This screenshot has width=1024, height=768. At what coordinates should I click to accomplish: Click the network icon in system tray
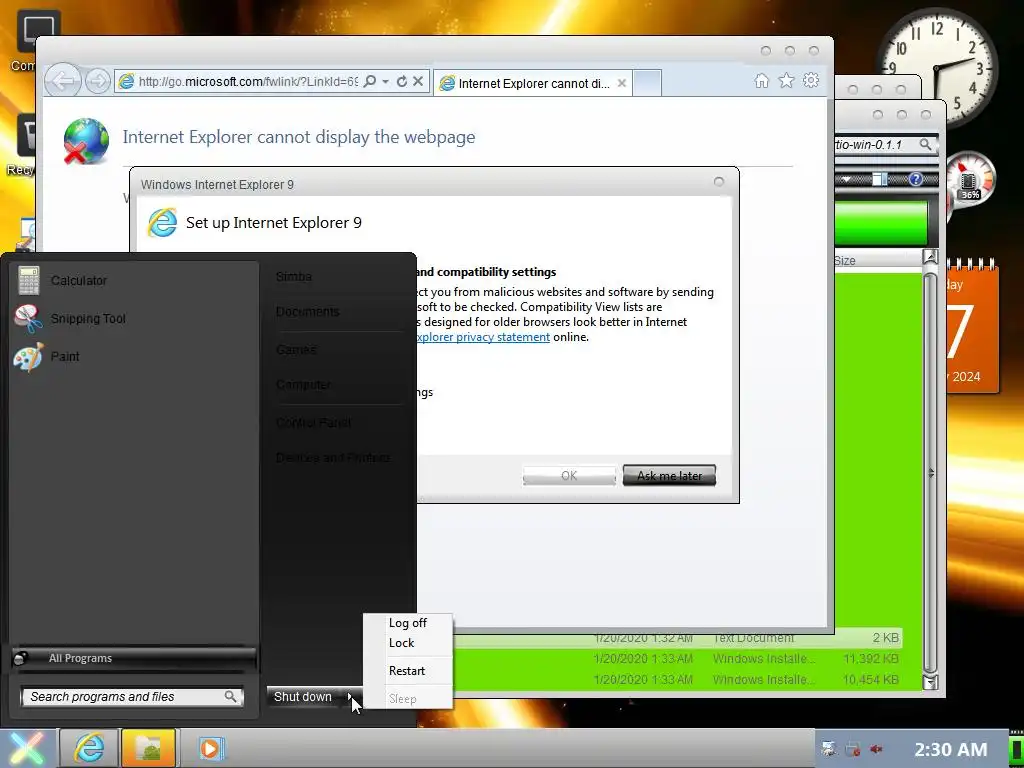click(x=853, y=749)
